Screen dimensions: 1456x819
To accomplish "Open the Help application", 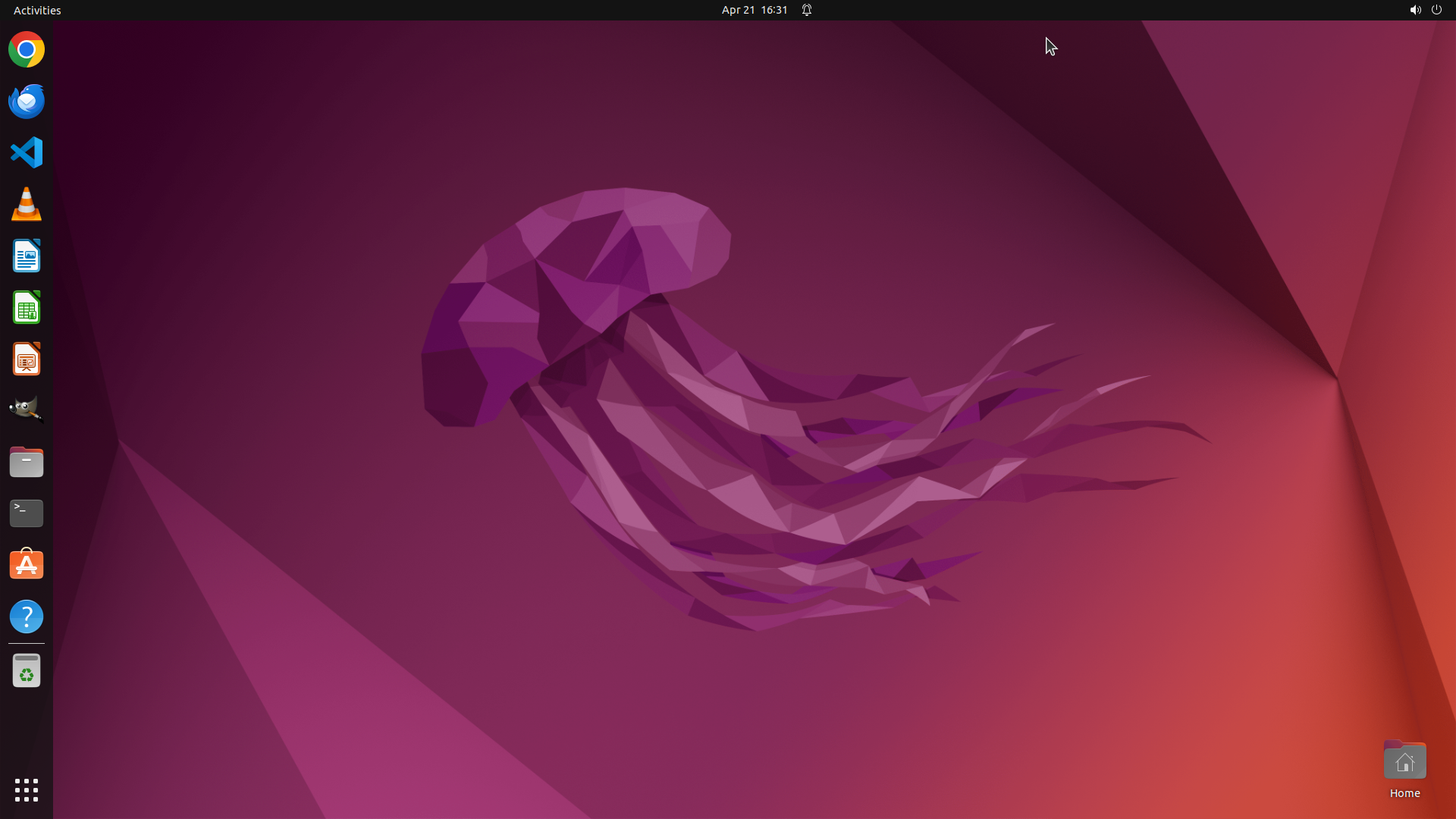I will click(x=27, y=617).
